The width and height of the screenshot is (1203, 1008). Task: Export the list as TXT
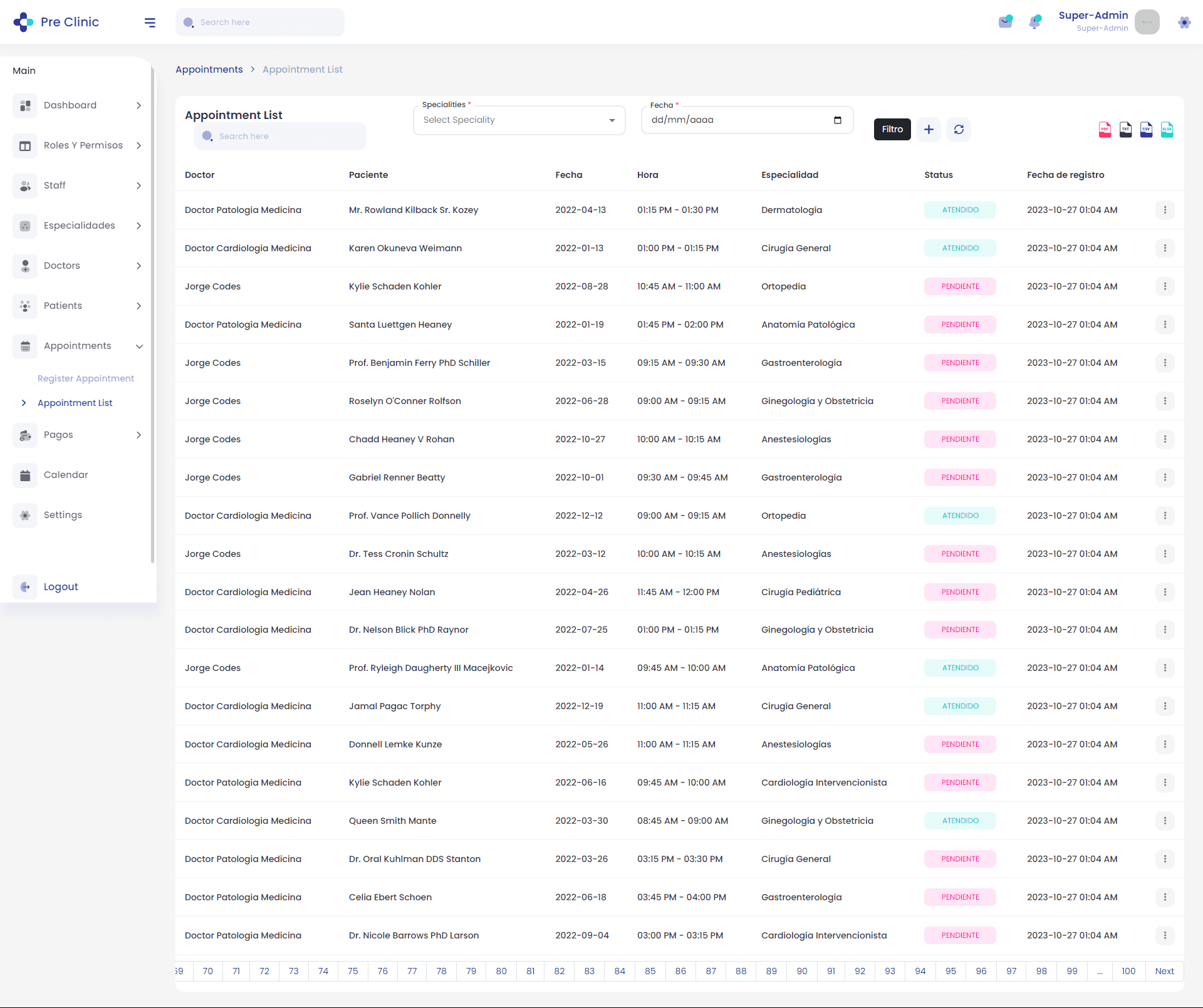point(1125,130)
